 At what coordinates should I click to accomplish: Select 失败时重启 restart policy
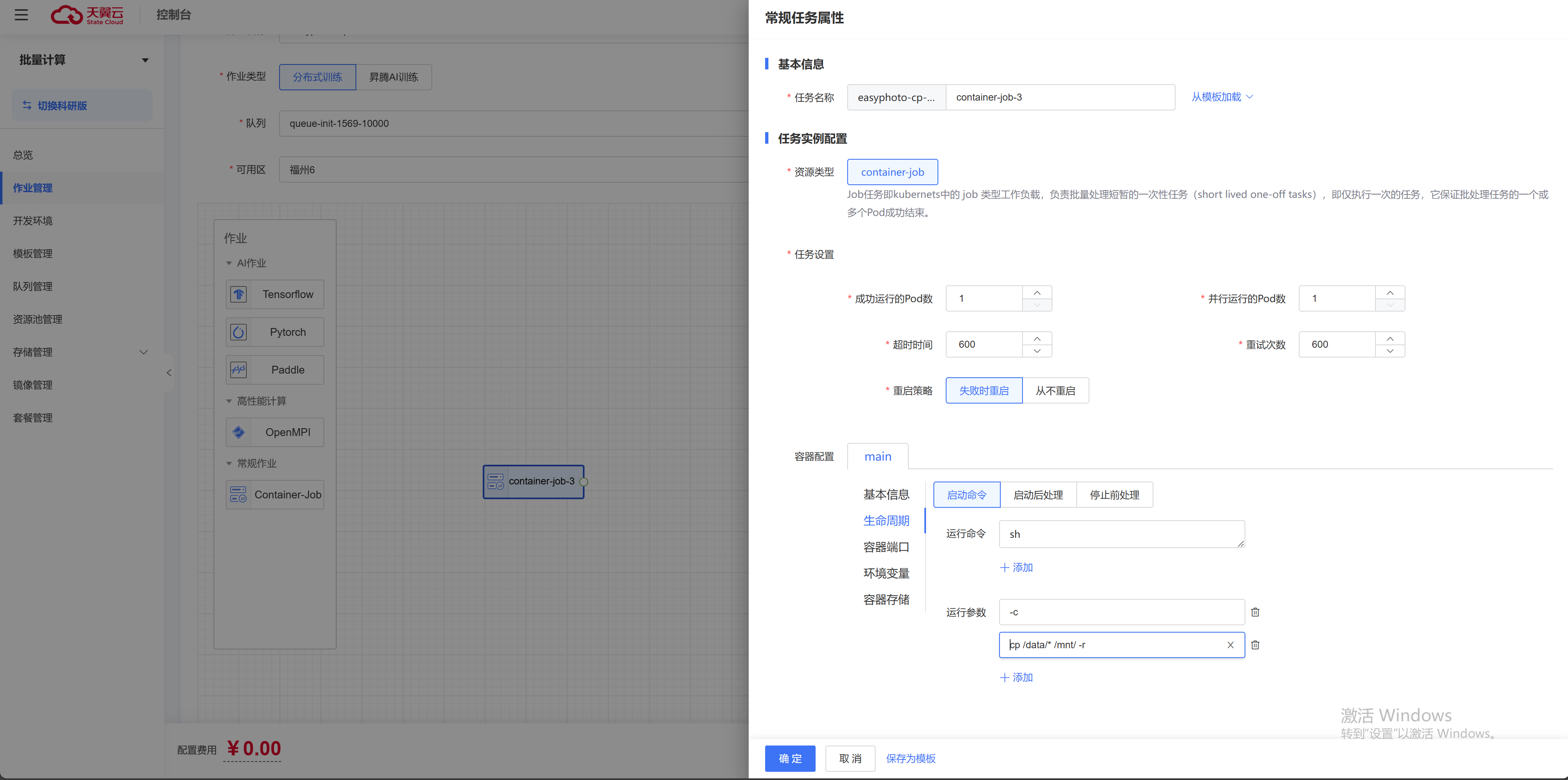[983, 391]
